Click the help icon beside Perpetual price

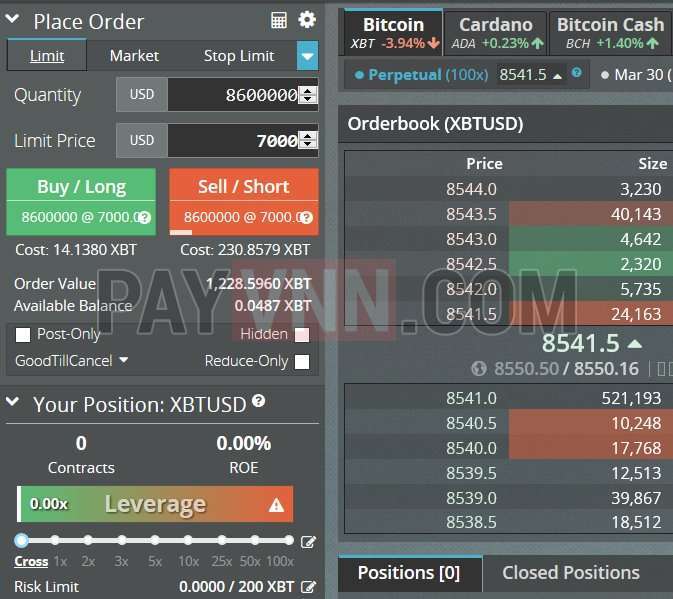click(x=576, y=74)
